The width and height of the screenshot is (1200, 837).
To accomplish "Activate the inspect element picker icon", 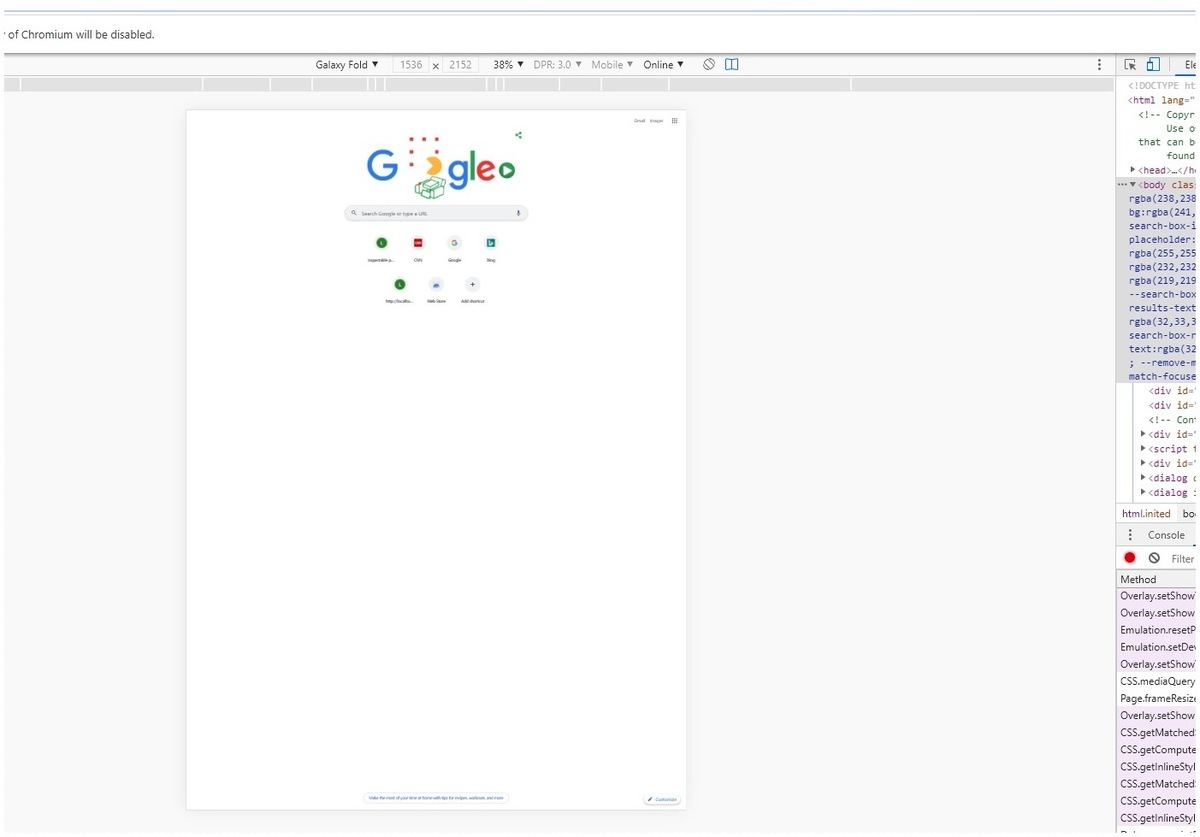I will pos(1130,64).
